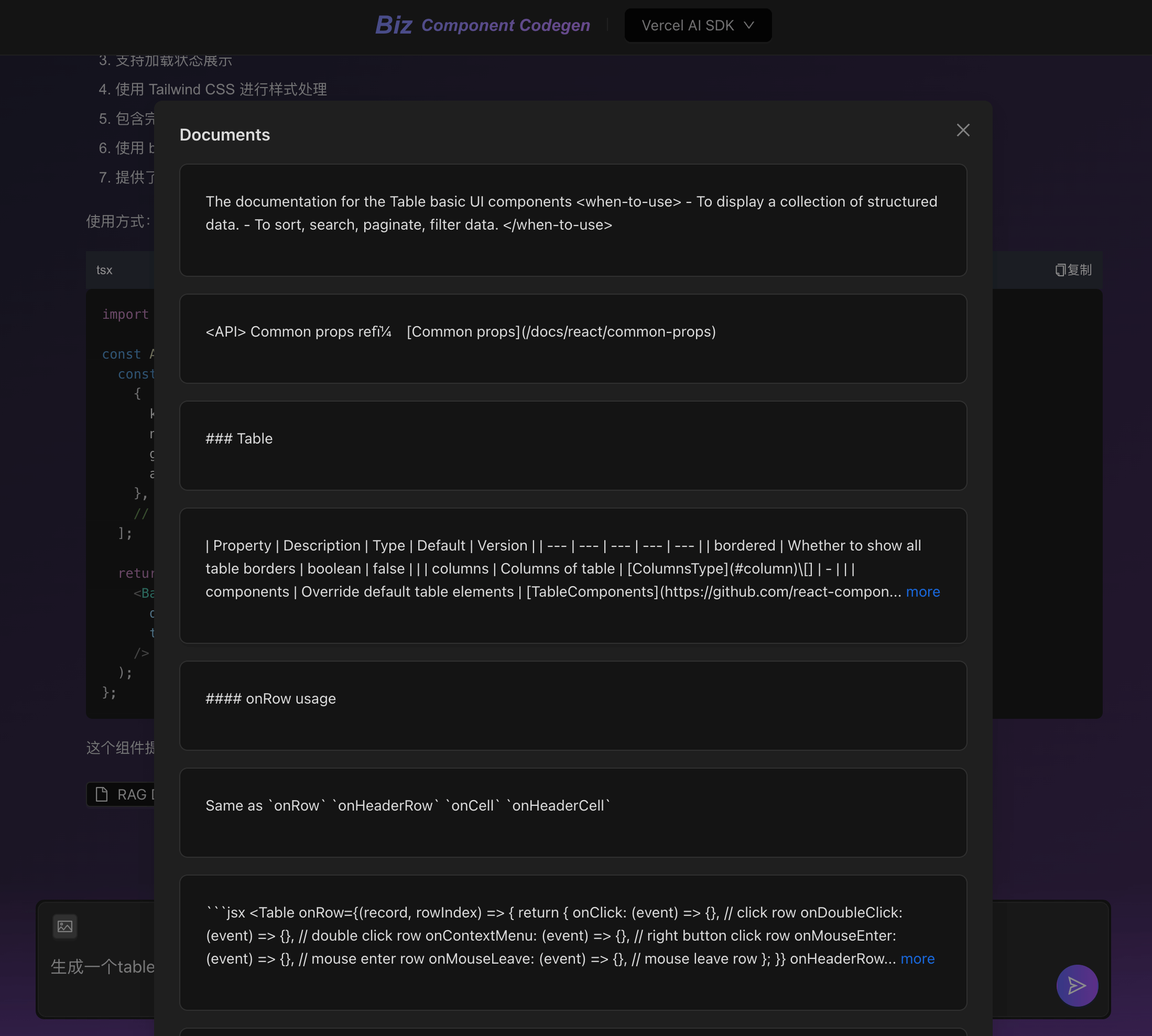Click the Documents dialog title

(225, 135)
